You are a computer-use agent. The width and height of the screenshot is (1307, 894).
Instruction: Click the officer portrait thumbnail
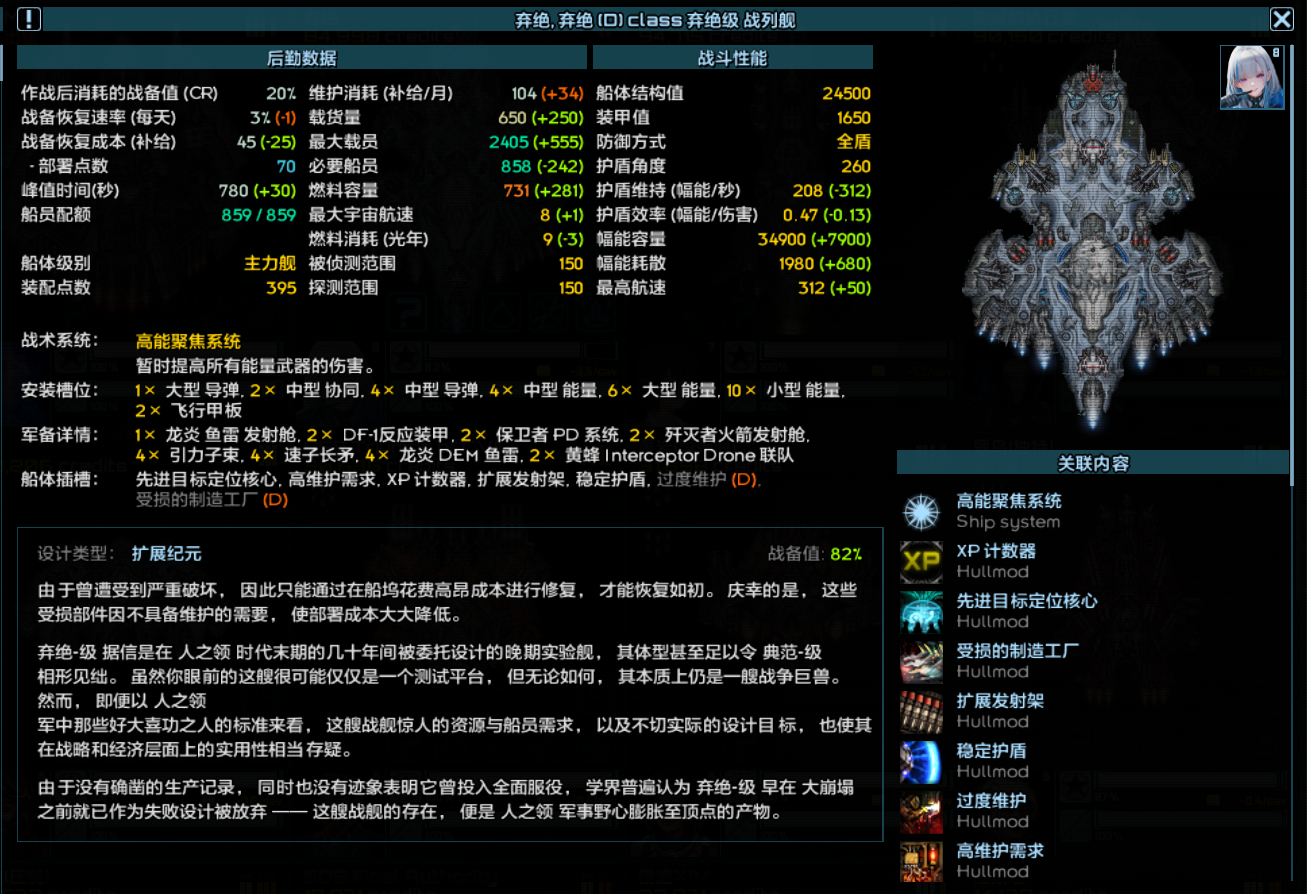[x=1251, y=77]
